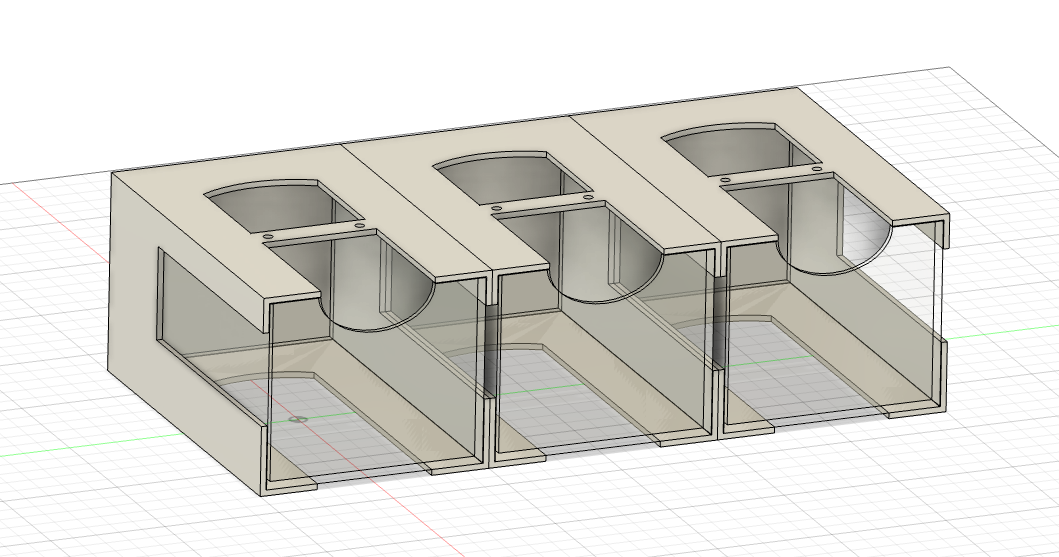Select left screw hole on first compartment crossbar
Viewport: 1059px width, 557px height.
[x=267, y=237]
